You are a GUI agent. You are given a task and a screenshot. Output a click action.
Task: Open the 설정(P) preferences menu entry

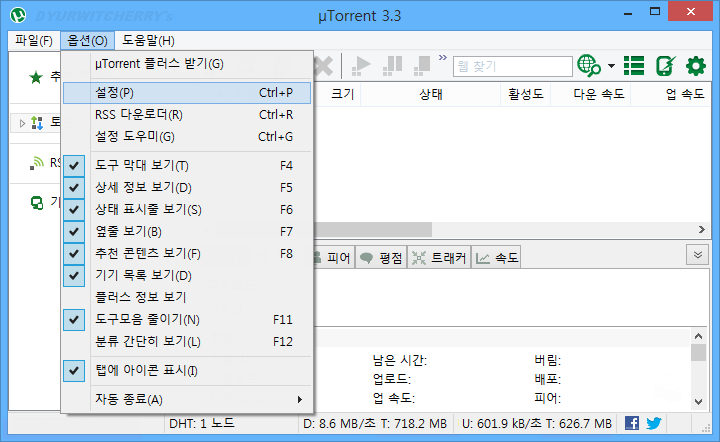[187, 93]
